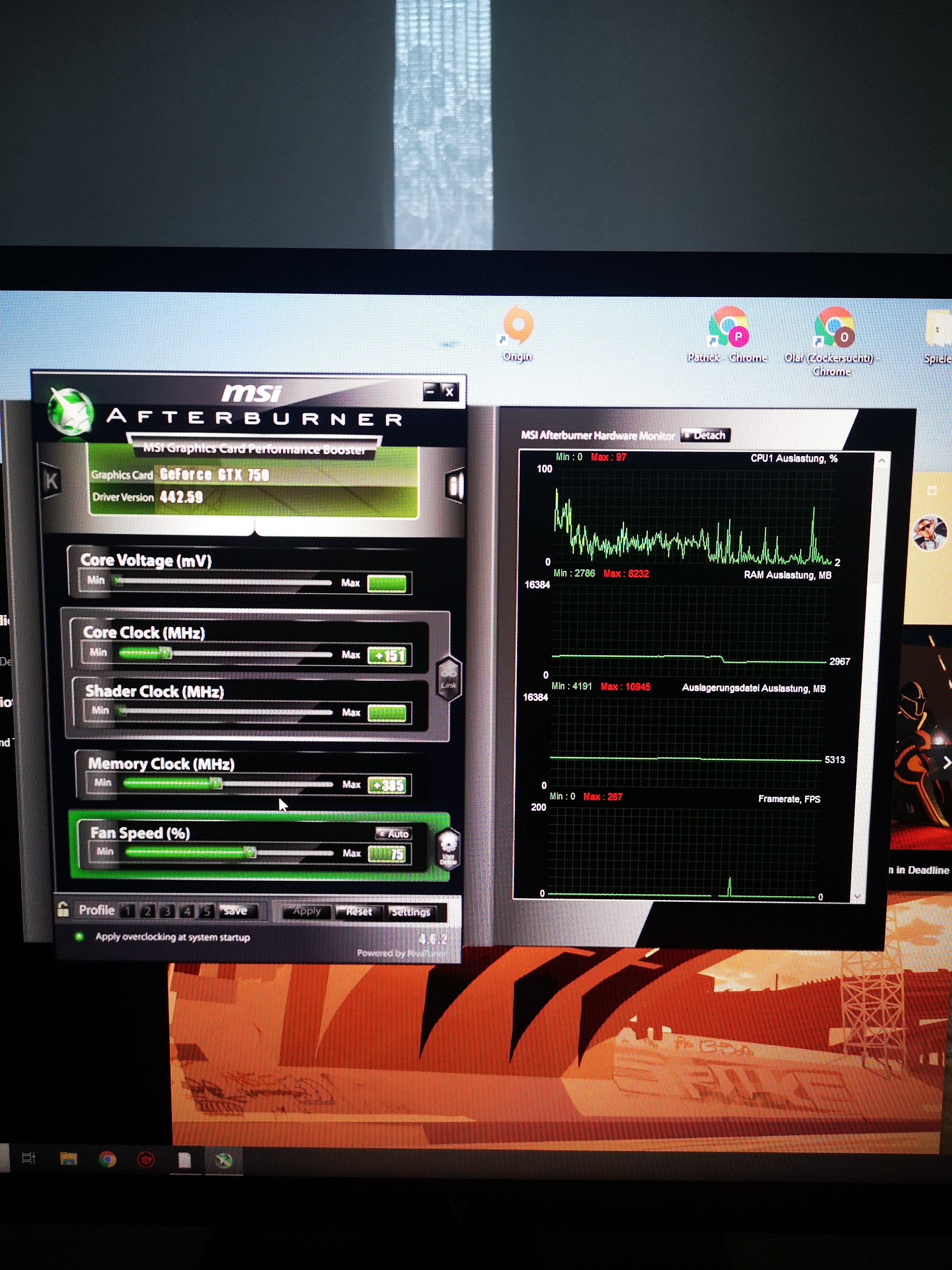Click current pagefile value 5313

[x=835, y=760]
